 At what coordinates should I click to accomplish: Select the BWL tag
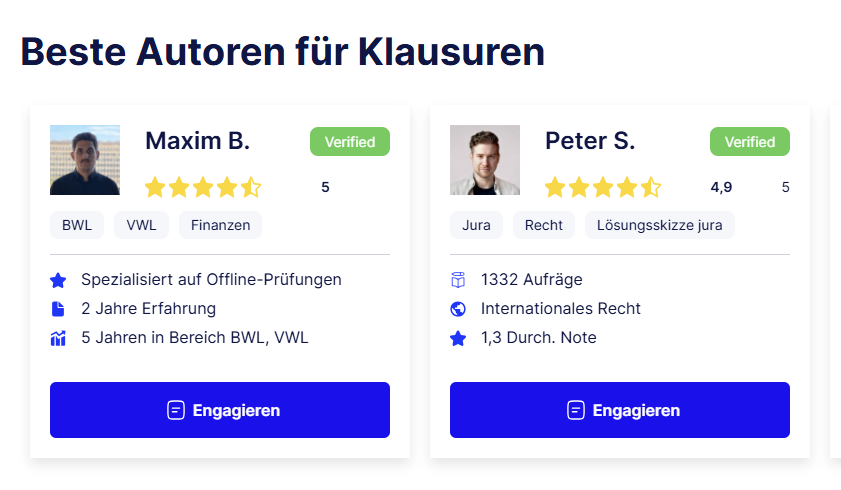(x=77, y=225)
